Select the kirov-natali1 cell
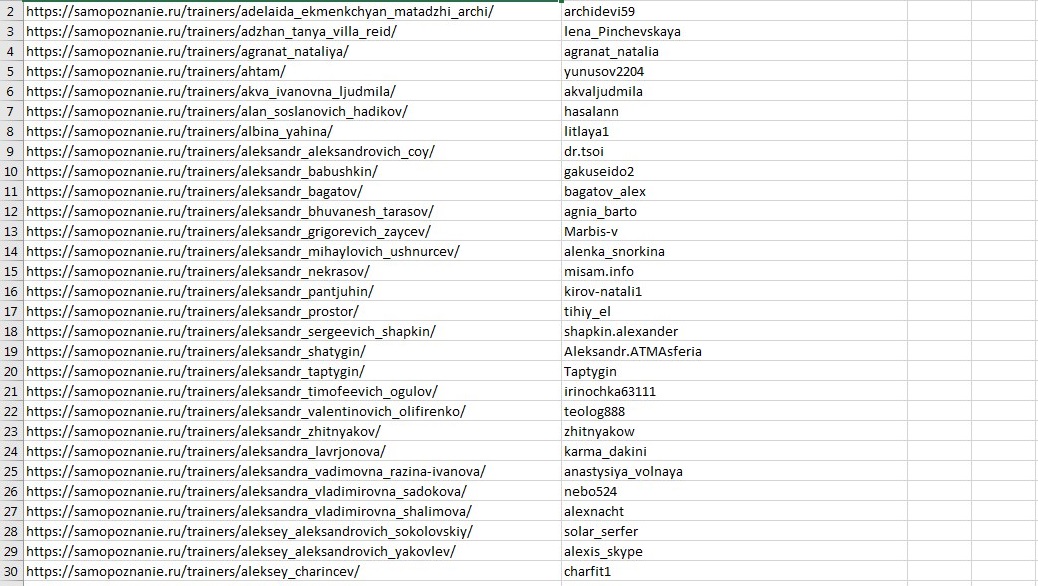Screen dimensions: 1038x586 coord(734,291)
